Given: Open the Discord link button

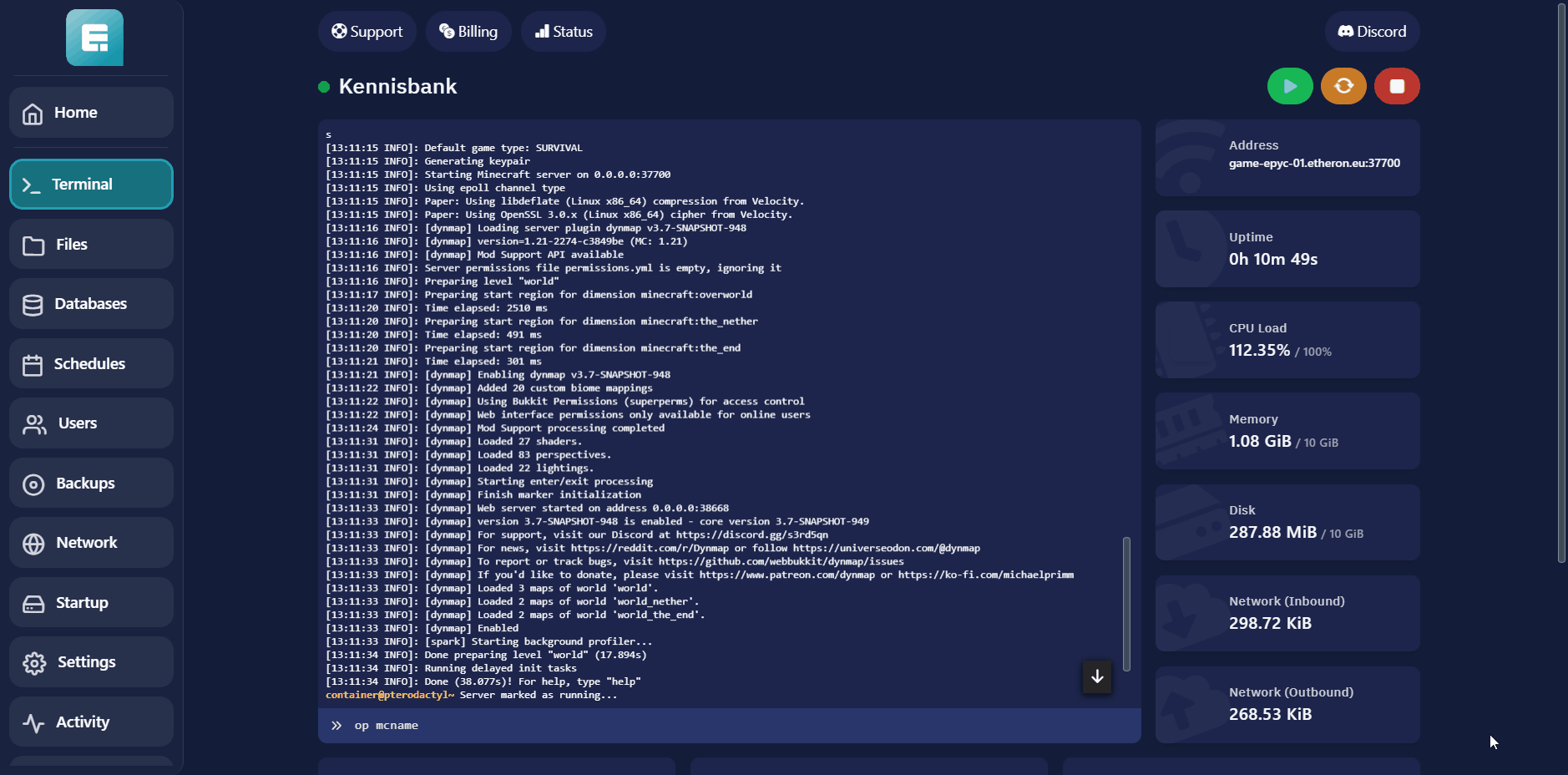Looking at the screenshot, I should click(x=1371, y=32).
